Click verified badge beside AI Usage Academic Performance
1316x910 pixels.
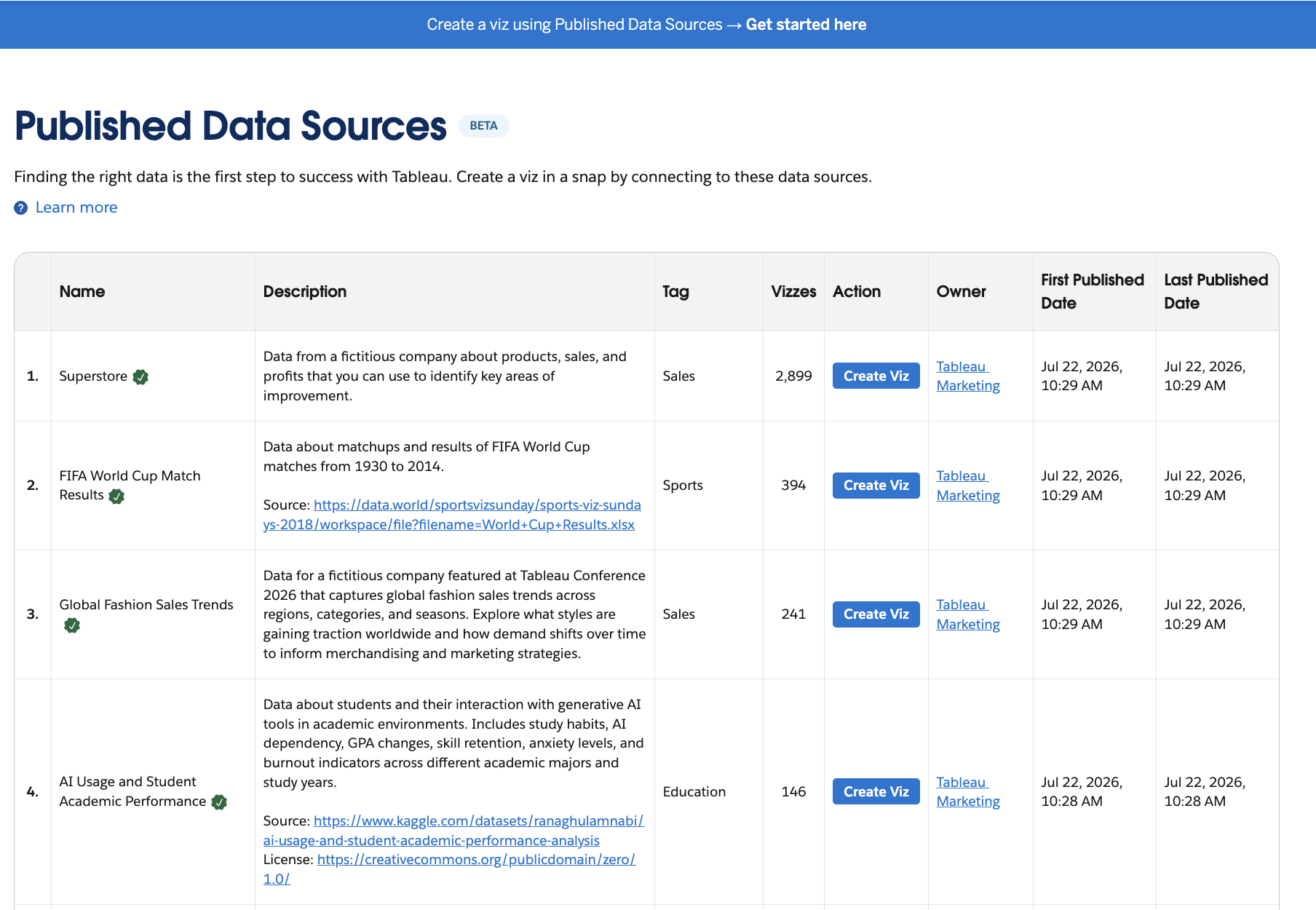point(219,802)
